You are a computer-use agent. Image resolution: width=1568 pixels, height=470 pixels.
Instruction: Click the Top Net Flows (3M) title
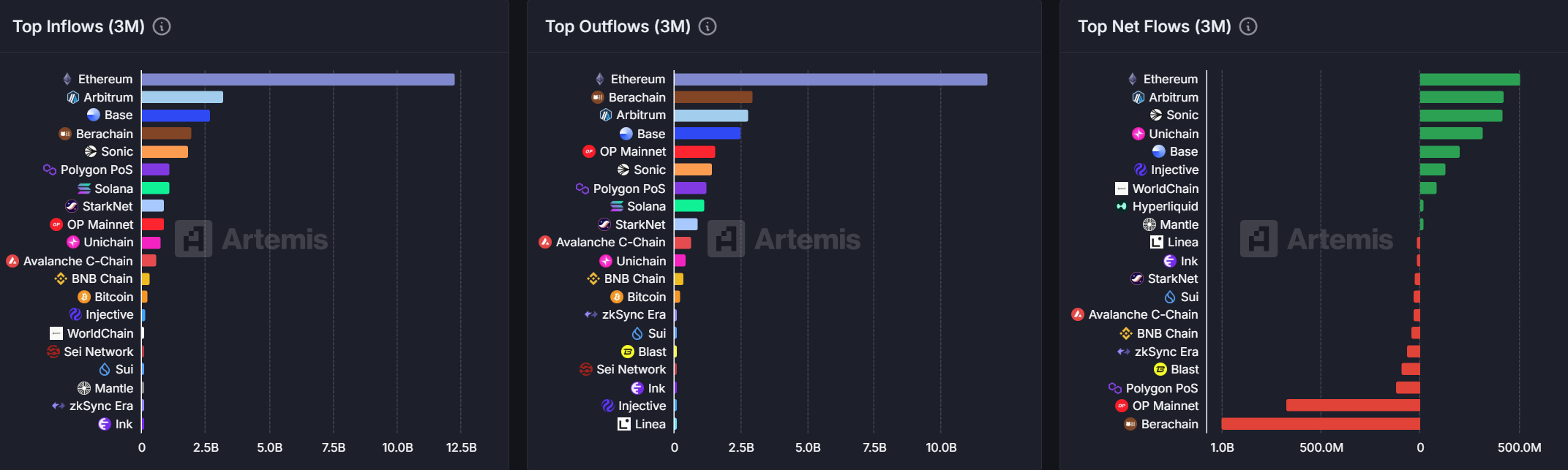[1155, 26]
